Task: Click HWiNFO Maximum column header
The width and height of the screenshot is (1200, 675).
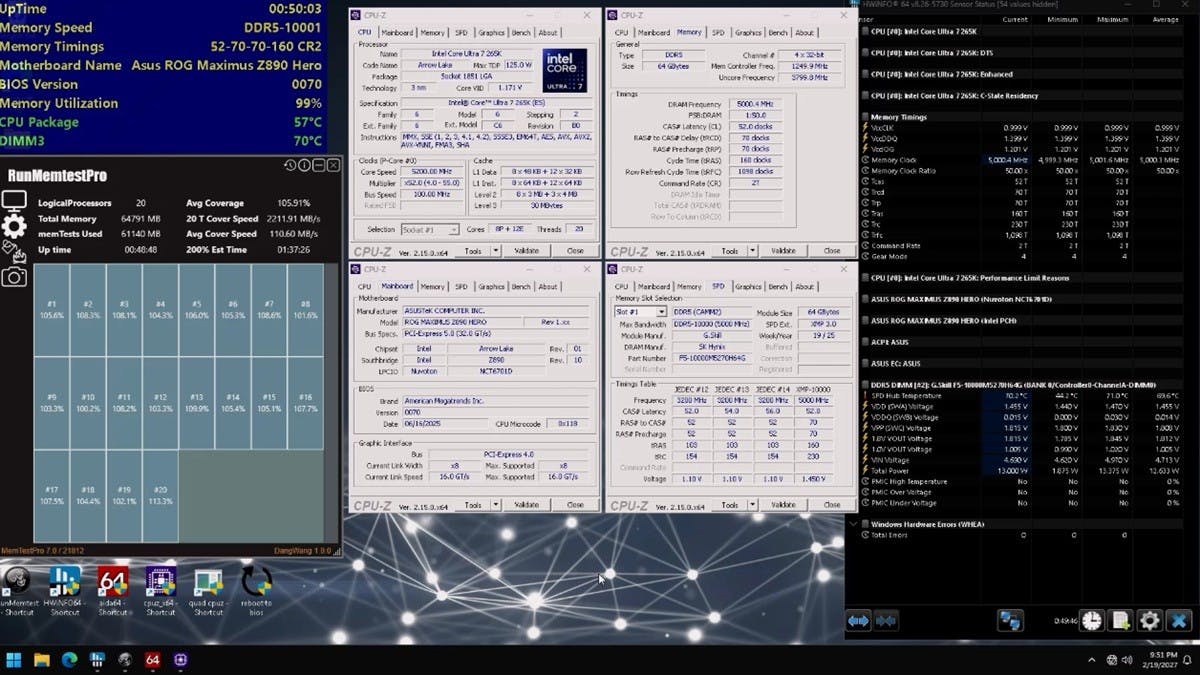Action: tap(1113, 19)
